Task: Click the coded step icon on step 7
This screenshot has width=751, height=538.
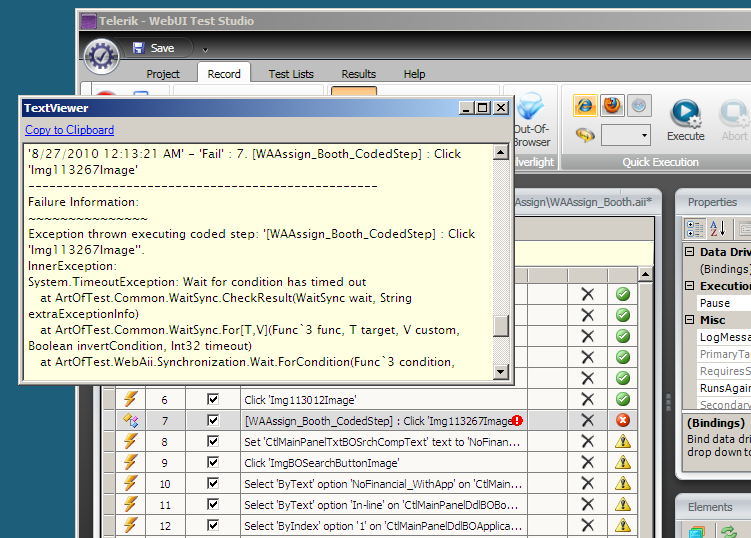Action: [x=130, y=420]
